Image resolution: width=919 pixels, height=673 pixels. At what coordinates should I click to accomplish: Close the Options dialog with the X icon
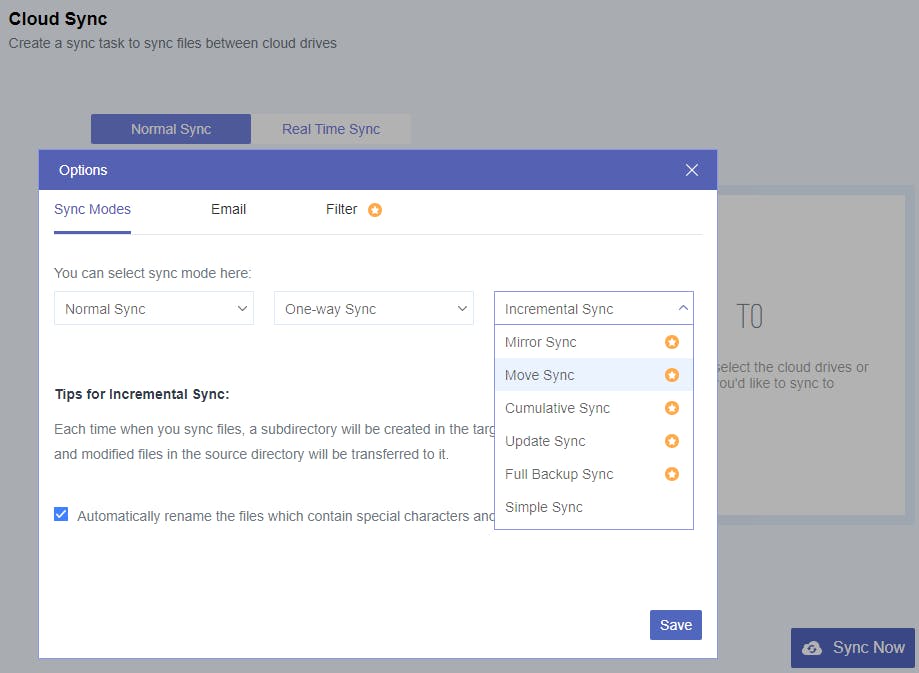pos(692,170)
